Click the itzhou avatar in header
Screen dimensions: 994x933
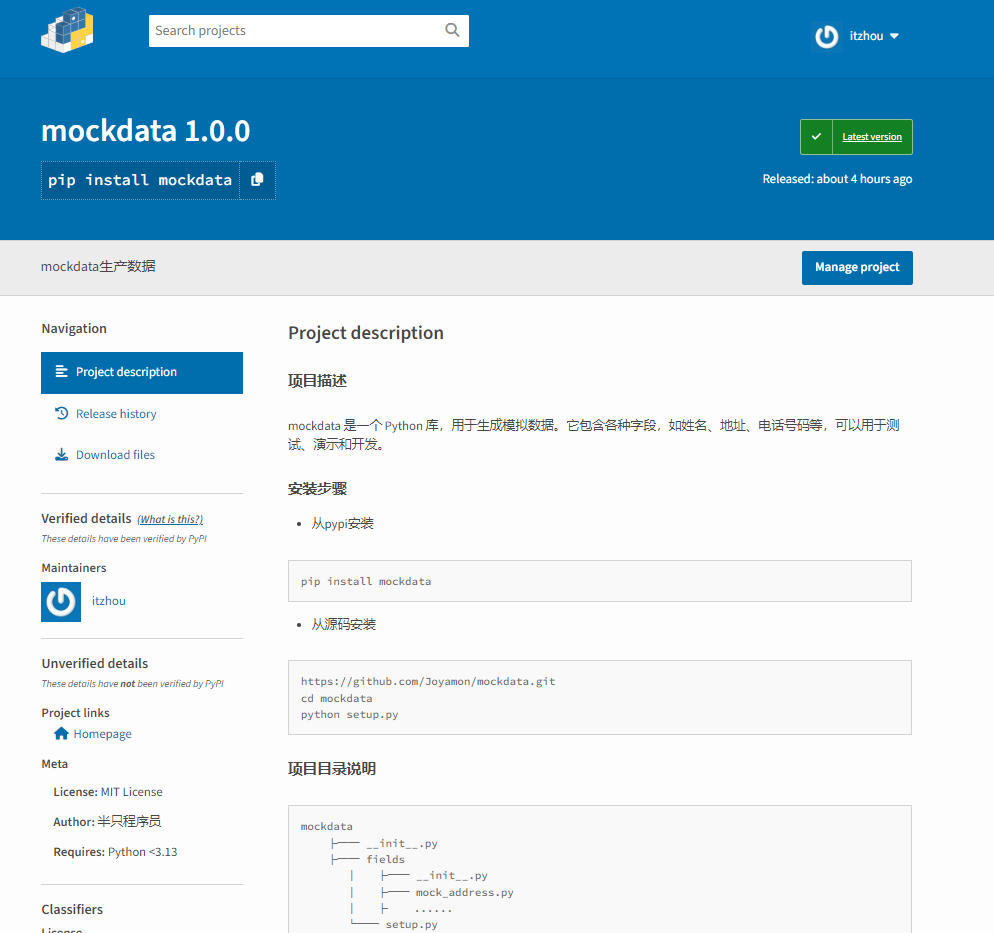click(x=827, y=36)
